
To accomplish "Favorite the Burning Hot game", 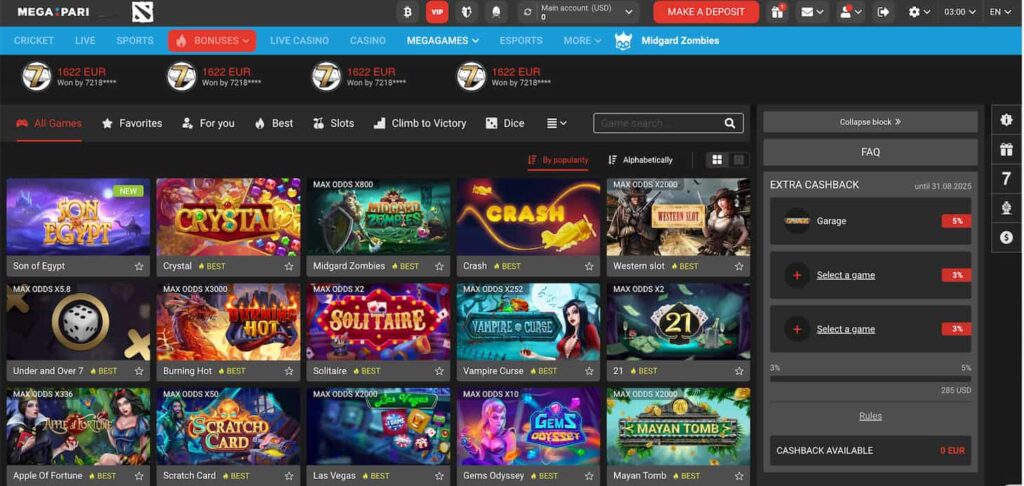I will pos(289,371).
